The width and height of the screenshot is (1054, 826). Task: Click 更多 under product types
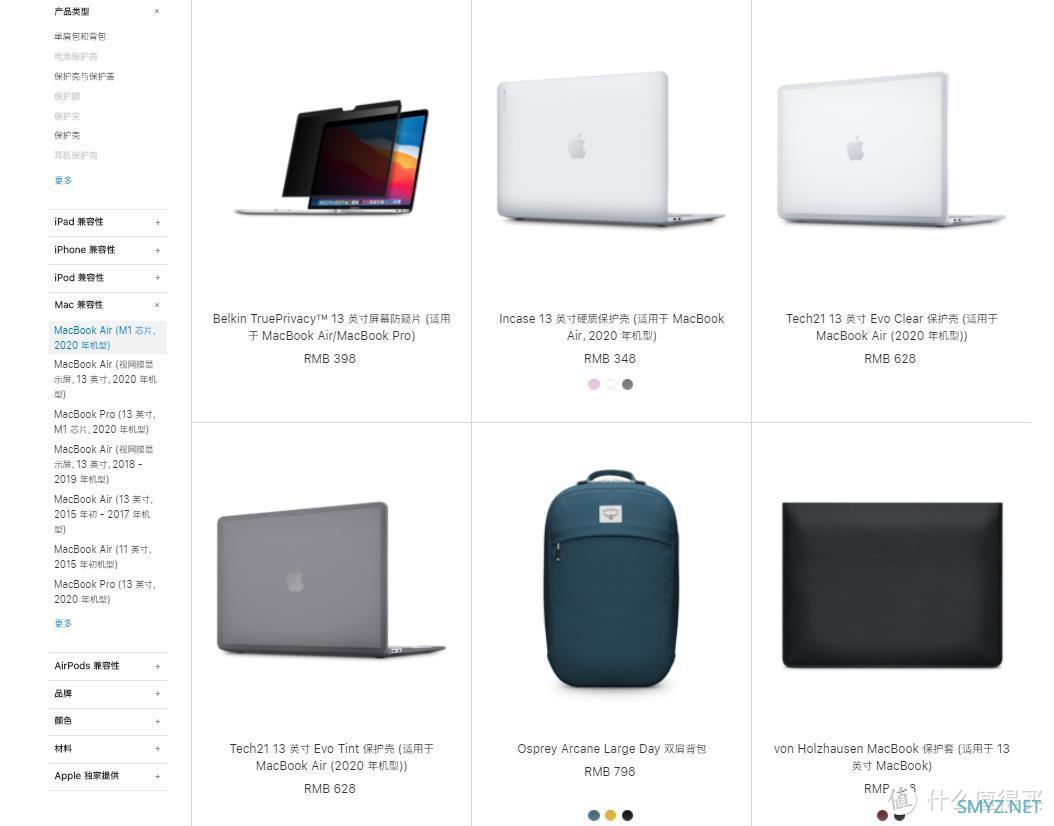click(63, 180)
